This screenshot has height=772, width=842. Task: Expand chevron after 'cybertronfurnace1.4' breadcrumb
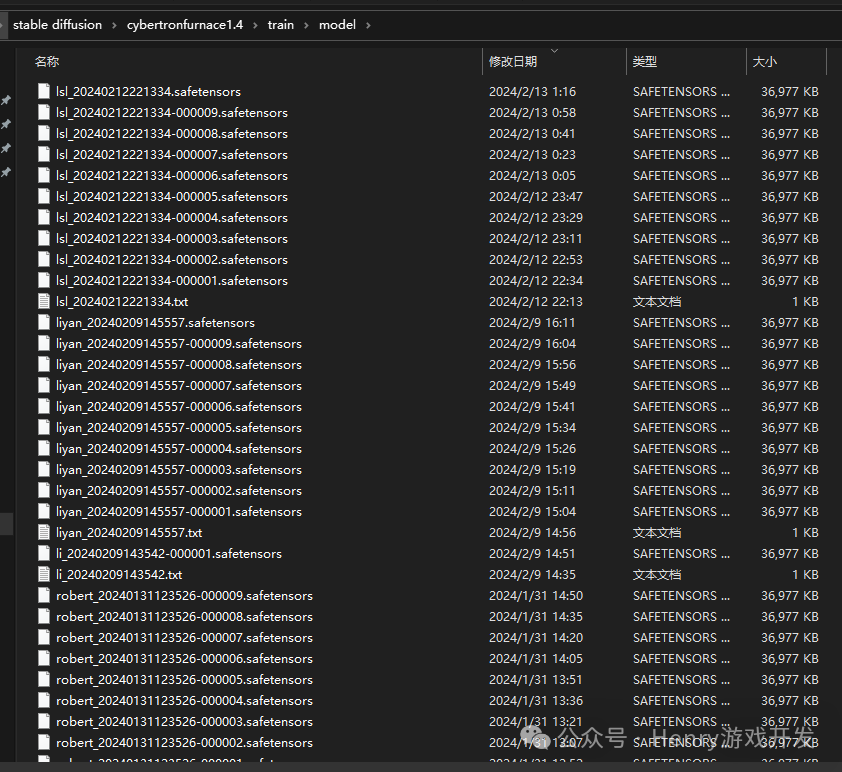coord(255,25)
